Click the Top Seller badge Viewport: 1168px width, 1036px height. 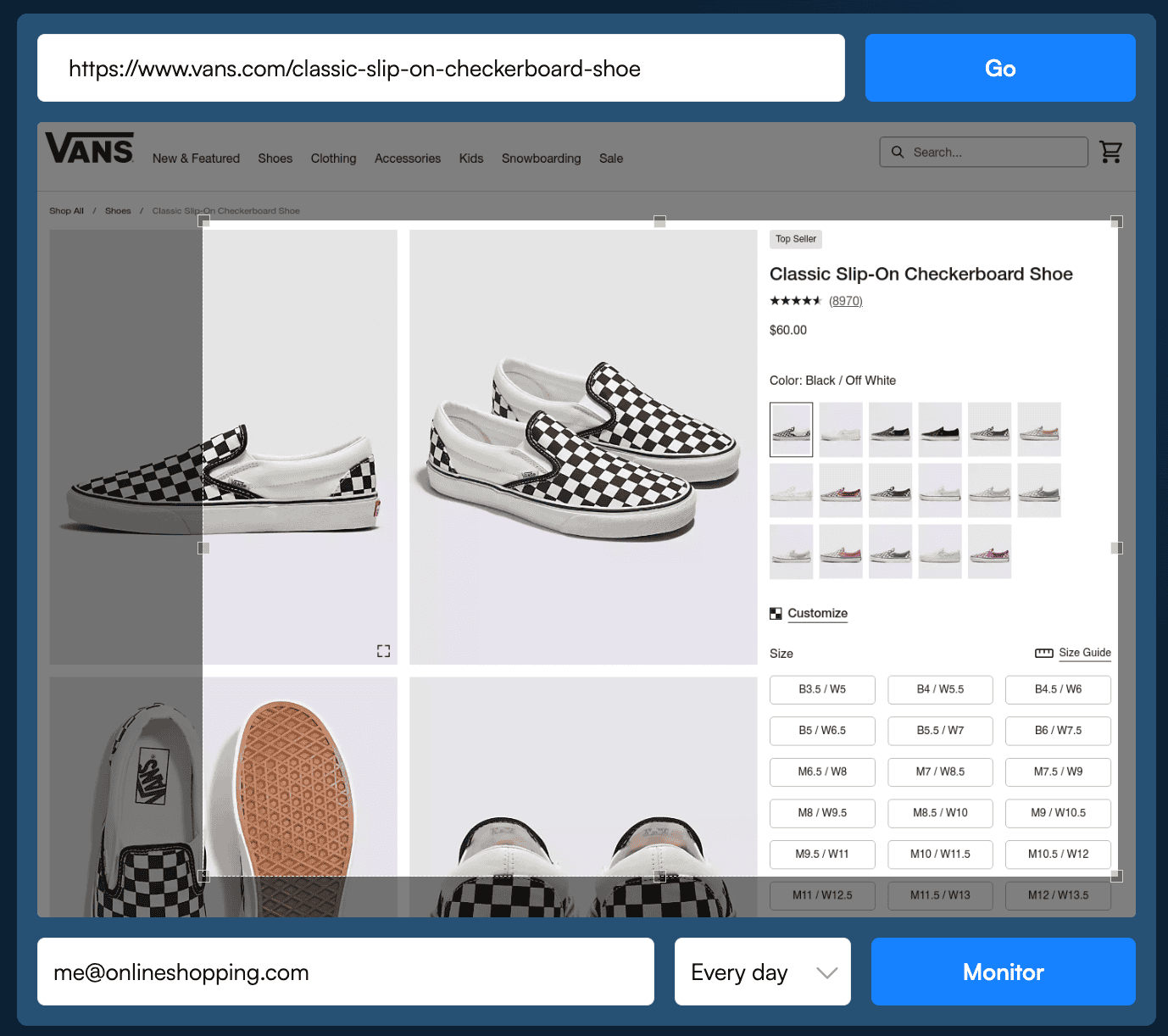[x=796, y=239]
